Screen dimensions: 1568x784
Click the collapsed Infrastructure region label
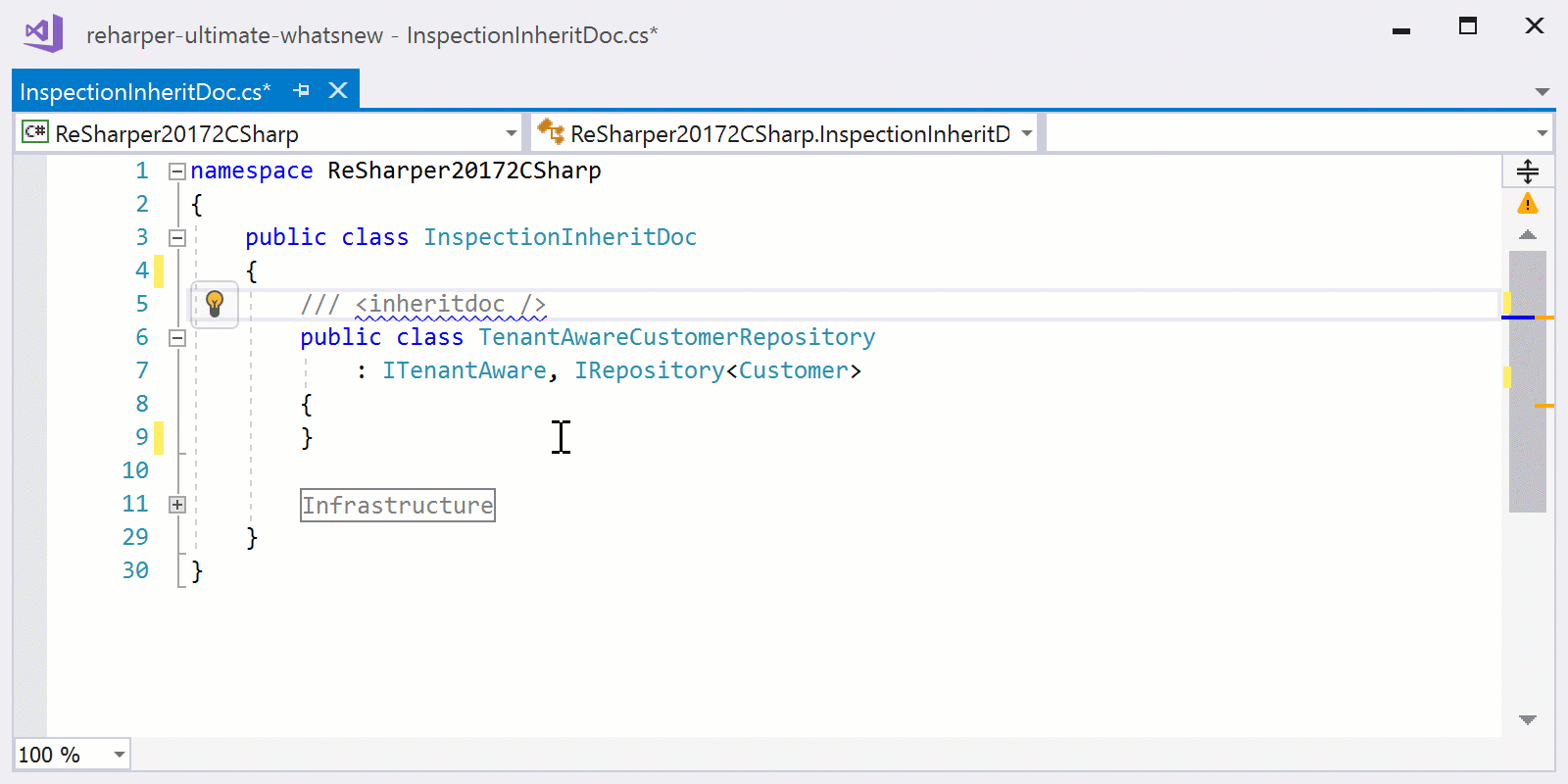click(397, 506)
